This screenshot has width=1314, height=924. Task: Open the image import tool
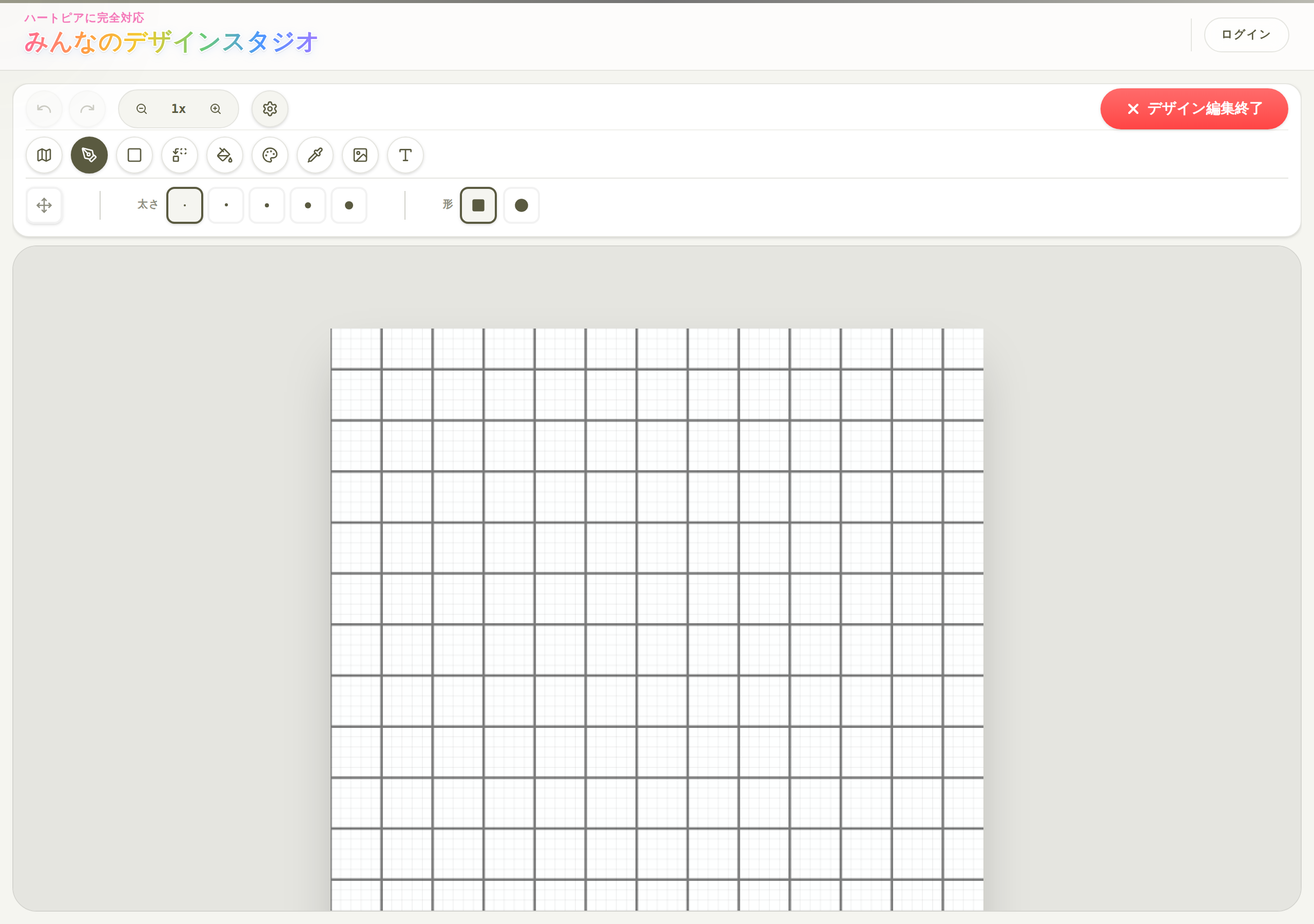click(360, 155)
